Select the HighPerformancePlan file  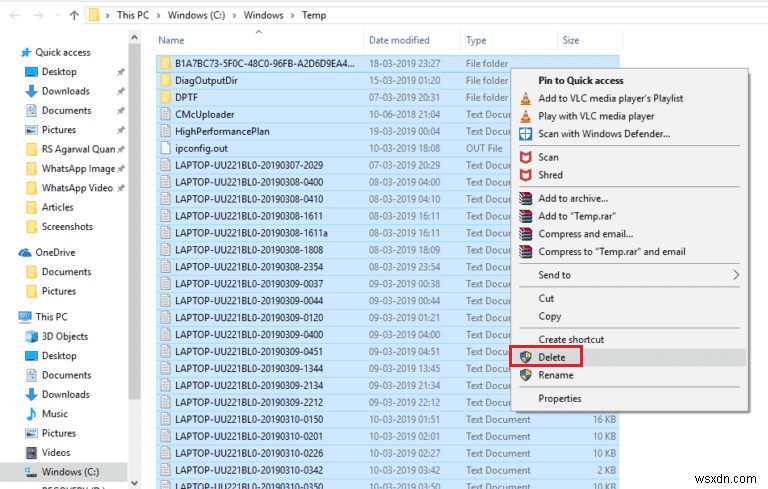click(x=222, y=131)
